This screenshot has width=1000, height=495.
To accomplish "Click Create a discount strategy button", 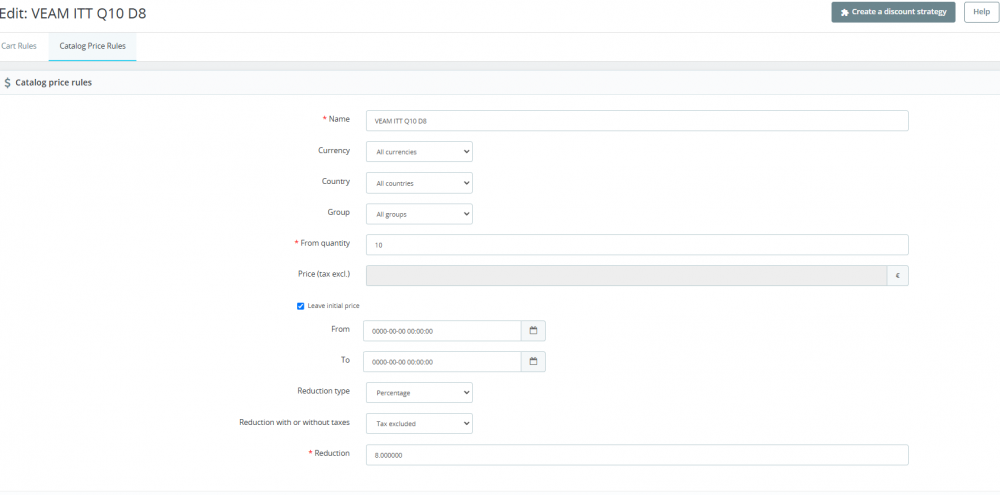I will [893, 12].
